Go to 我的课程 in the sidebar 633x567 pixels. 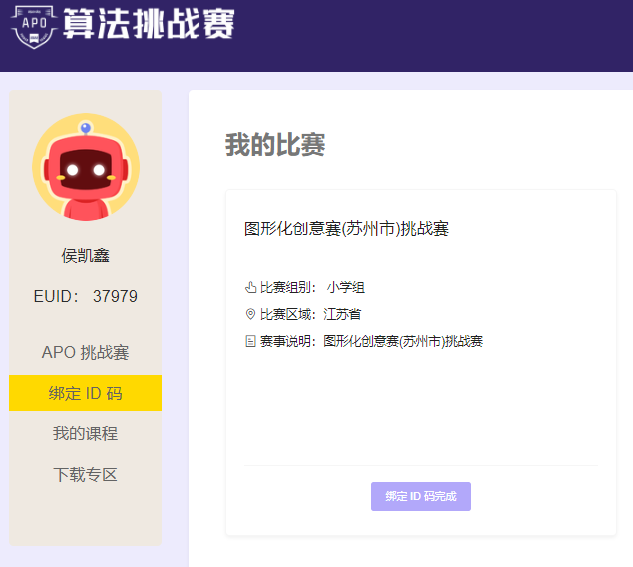click(x=86, y=433)
